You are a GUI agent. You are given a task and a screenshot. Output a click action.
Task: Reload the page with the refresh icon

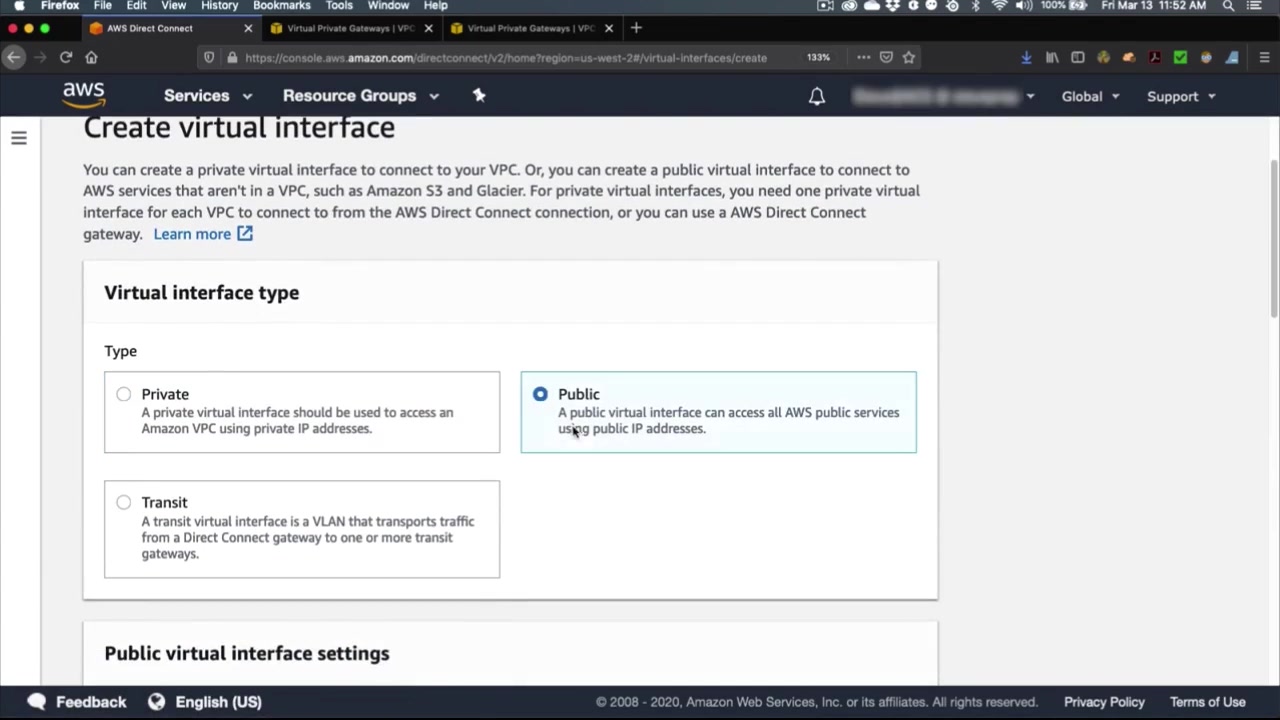[x=66, y=57]
